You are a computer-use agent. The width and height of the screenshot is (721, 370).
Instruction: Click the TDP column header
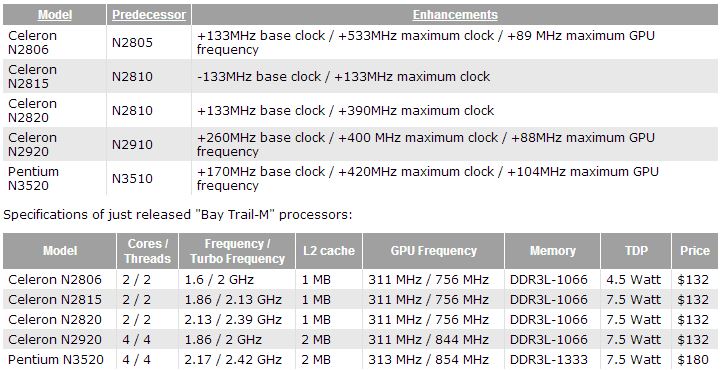(636, 251)
